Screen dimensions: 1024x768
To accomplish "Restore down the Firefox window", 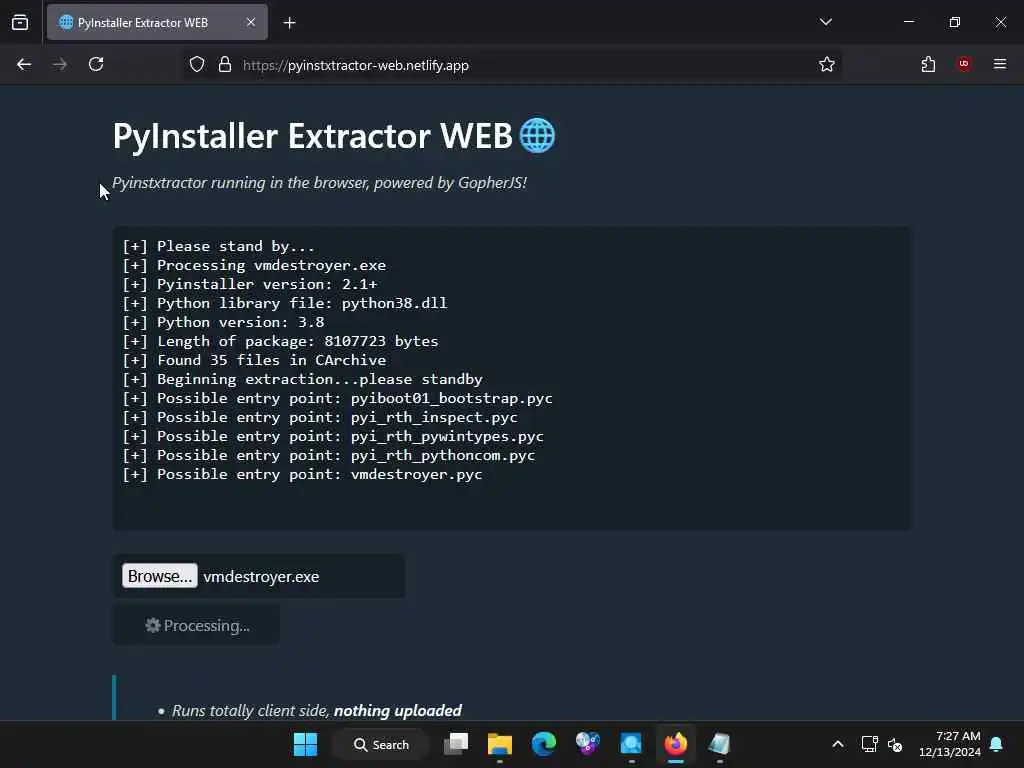I will pos(955,22).
